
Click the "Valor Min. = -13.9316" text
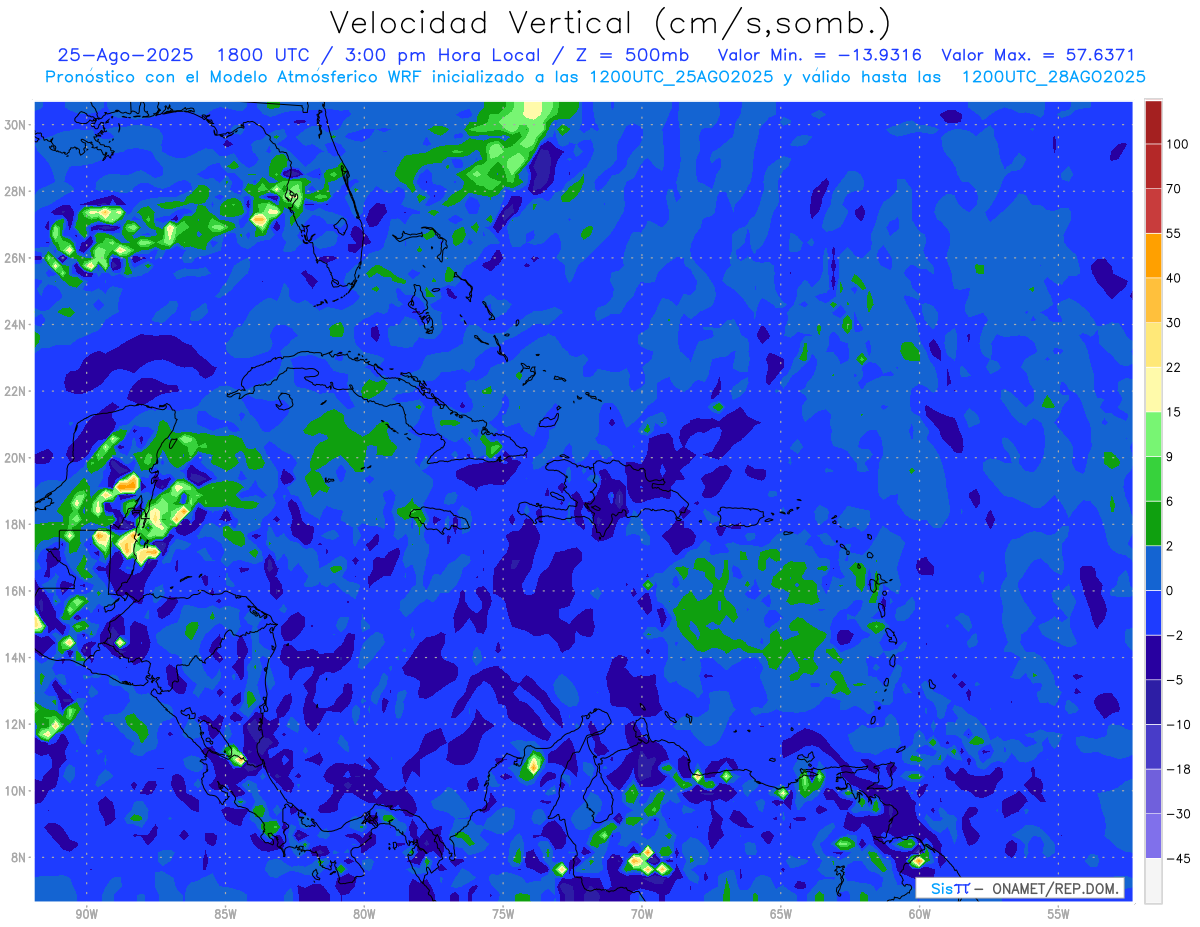(x=820, y=55)
